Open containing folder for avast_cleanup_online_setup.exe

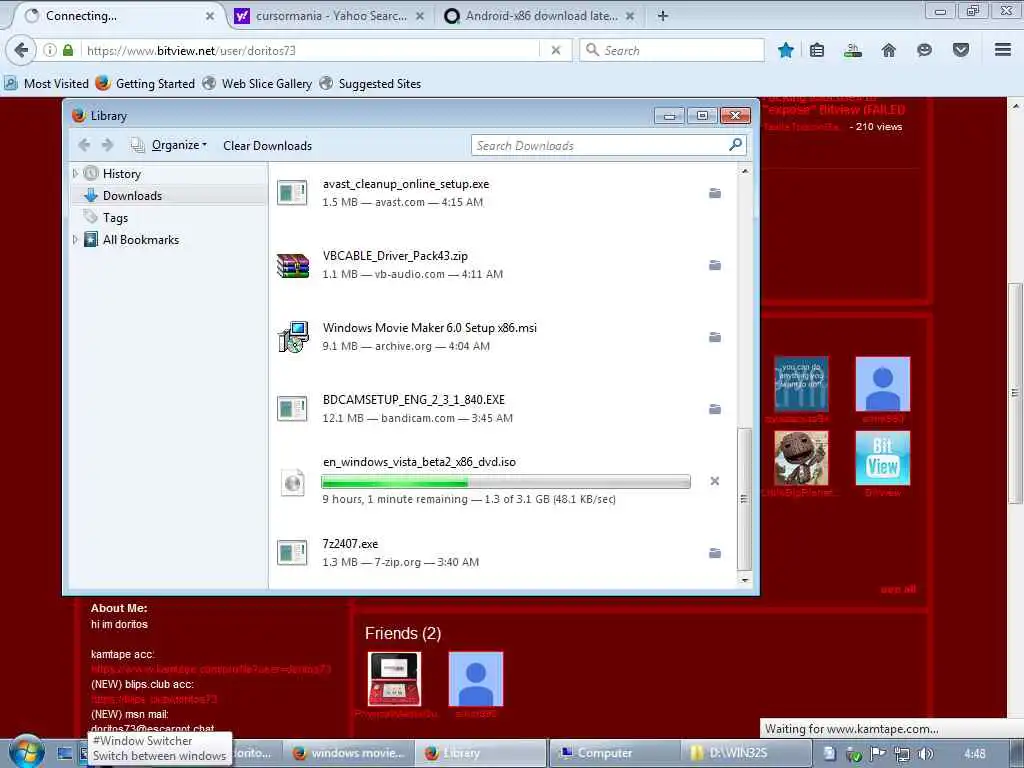pyautogui.click(x=714, y=193)
